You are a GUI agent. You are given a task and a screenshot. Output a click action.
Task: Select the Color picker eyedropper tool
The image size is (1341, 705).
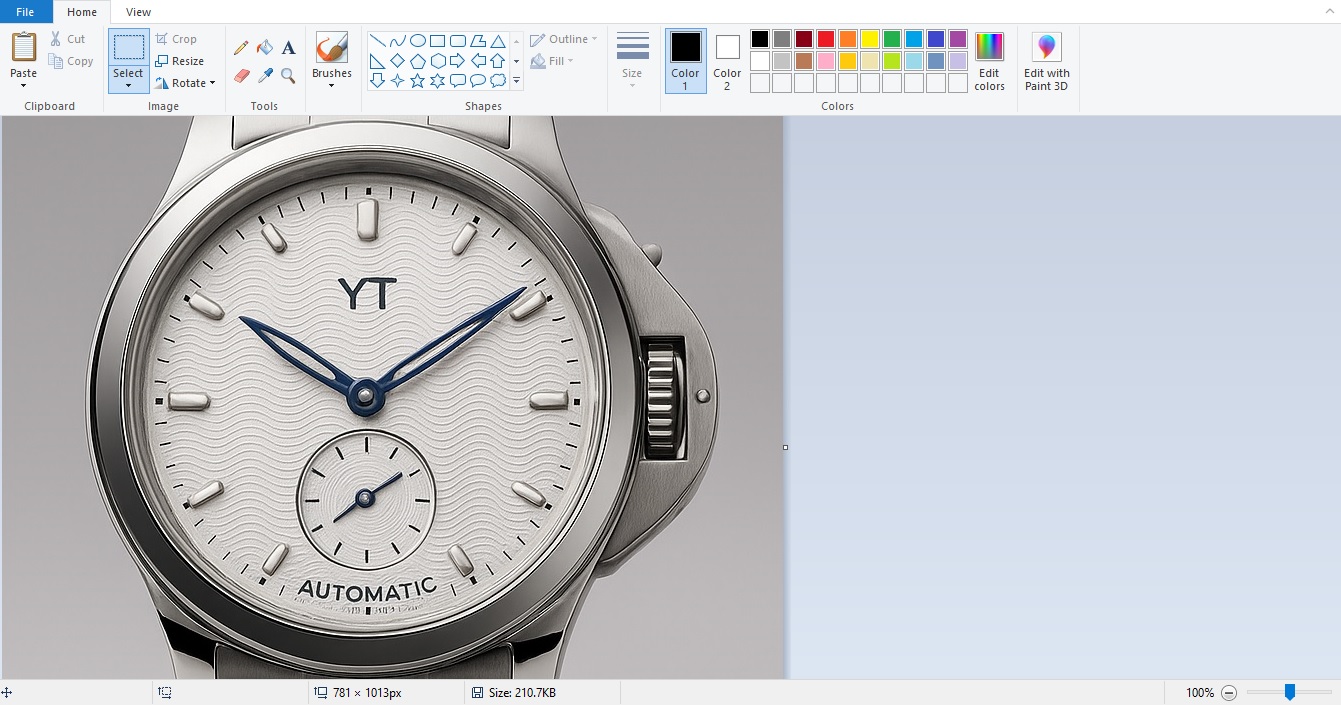265,76
